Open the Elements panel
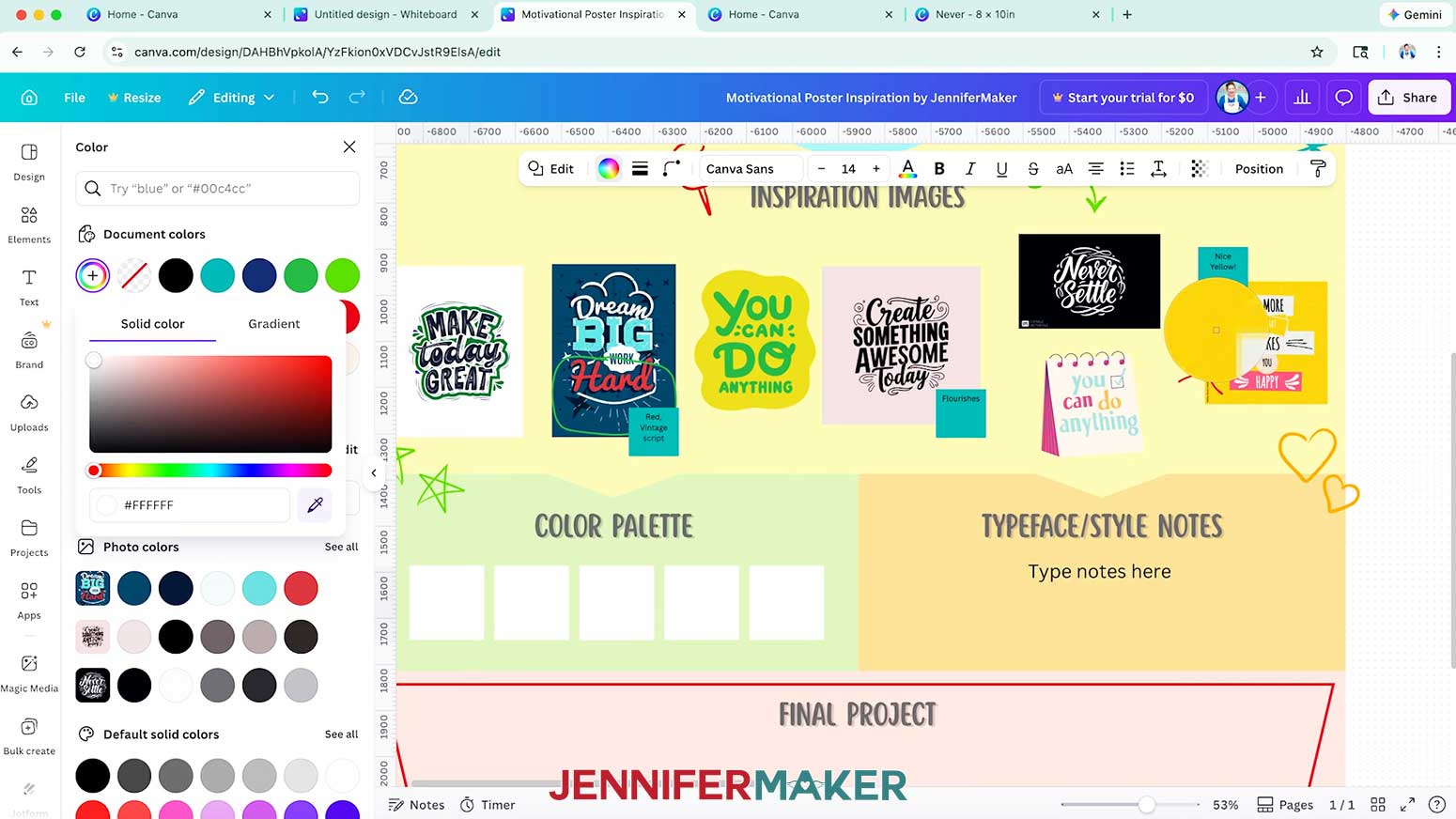Image resolution: width=1456 pixels, height=819 pixels. pos(29,224)
